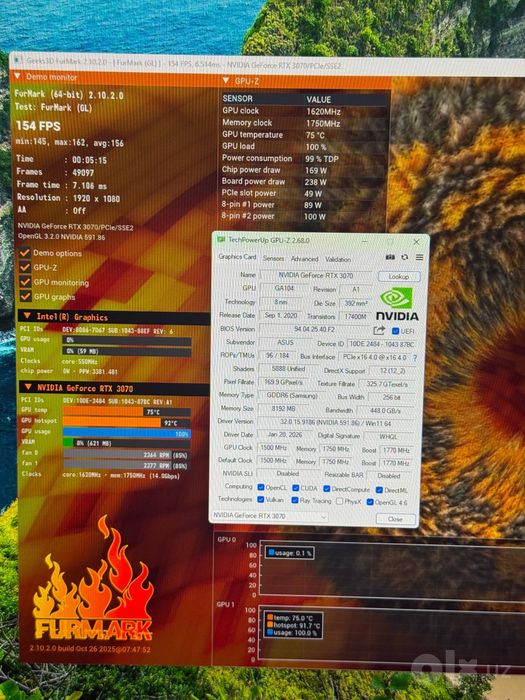Click the Name field NVIDIA GeForce RTX 3070

[x=316, y=275]
